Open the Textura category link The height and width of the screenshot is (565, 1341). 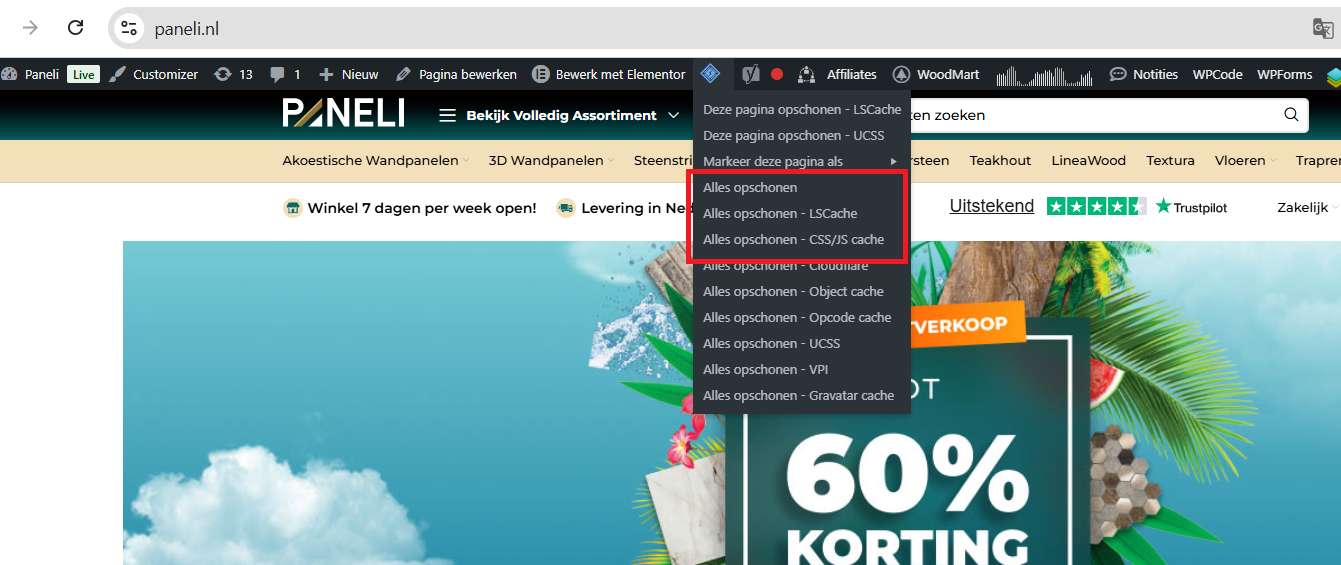[1170, 160]
